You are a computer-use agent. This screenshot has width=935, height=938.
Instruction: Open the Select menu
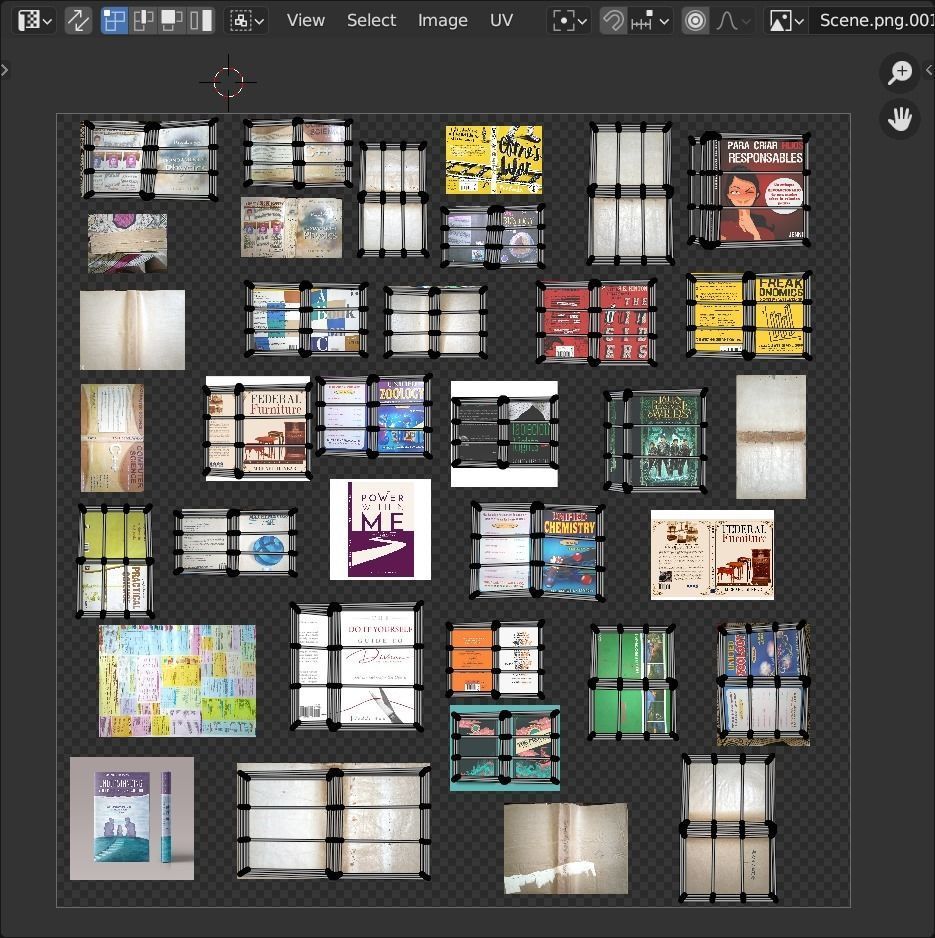(x=371, y=20)
